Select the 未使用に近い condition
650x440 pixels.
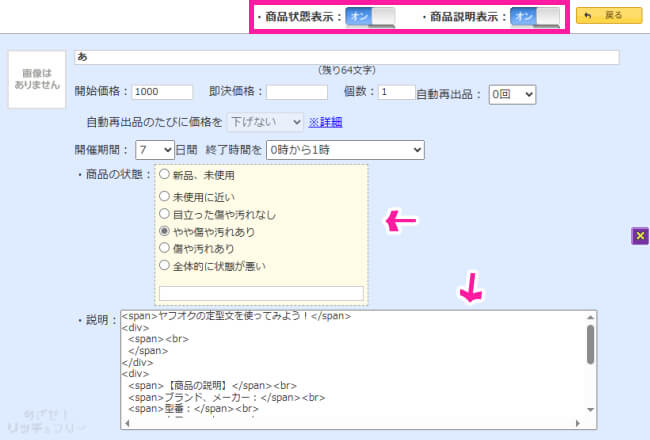pyautogui.click(x=165, y=197)
